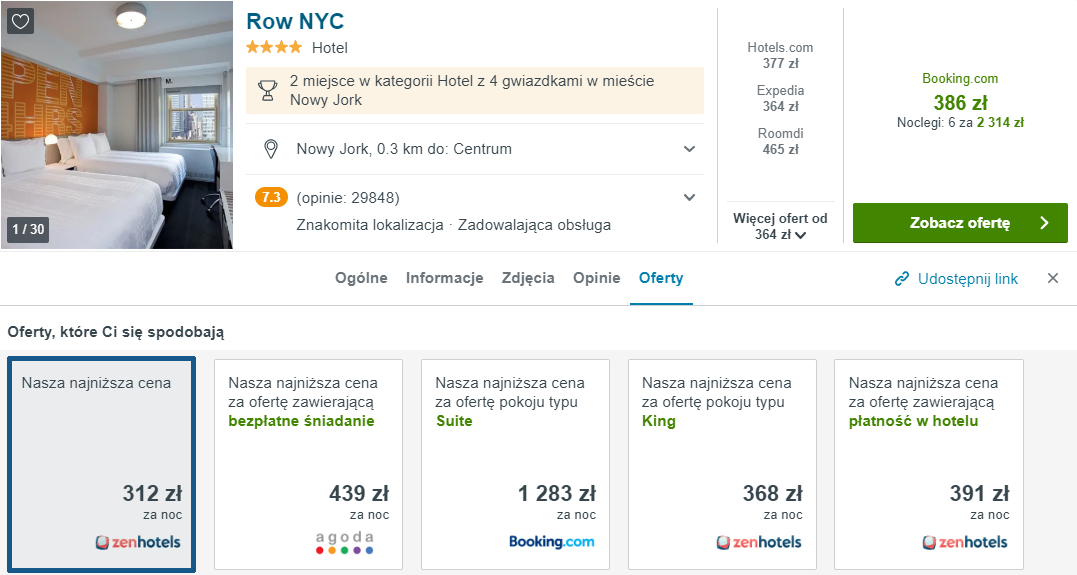Viewport: 1077px width, 575px height.
Task: Open the Zdjęcia tab
Action: 528,278
